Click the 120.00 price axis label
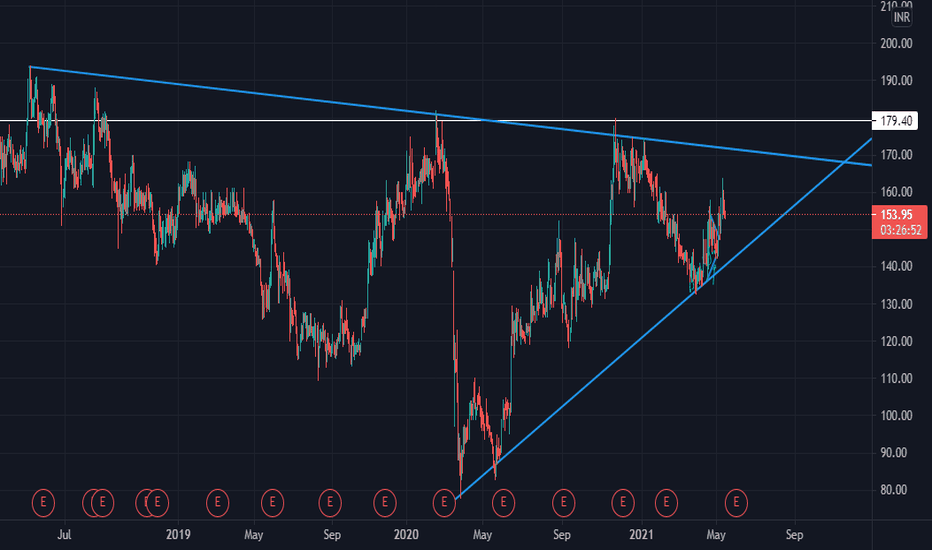This screenshot has width=932, height=550. point(896,341)
